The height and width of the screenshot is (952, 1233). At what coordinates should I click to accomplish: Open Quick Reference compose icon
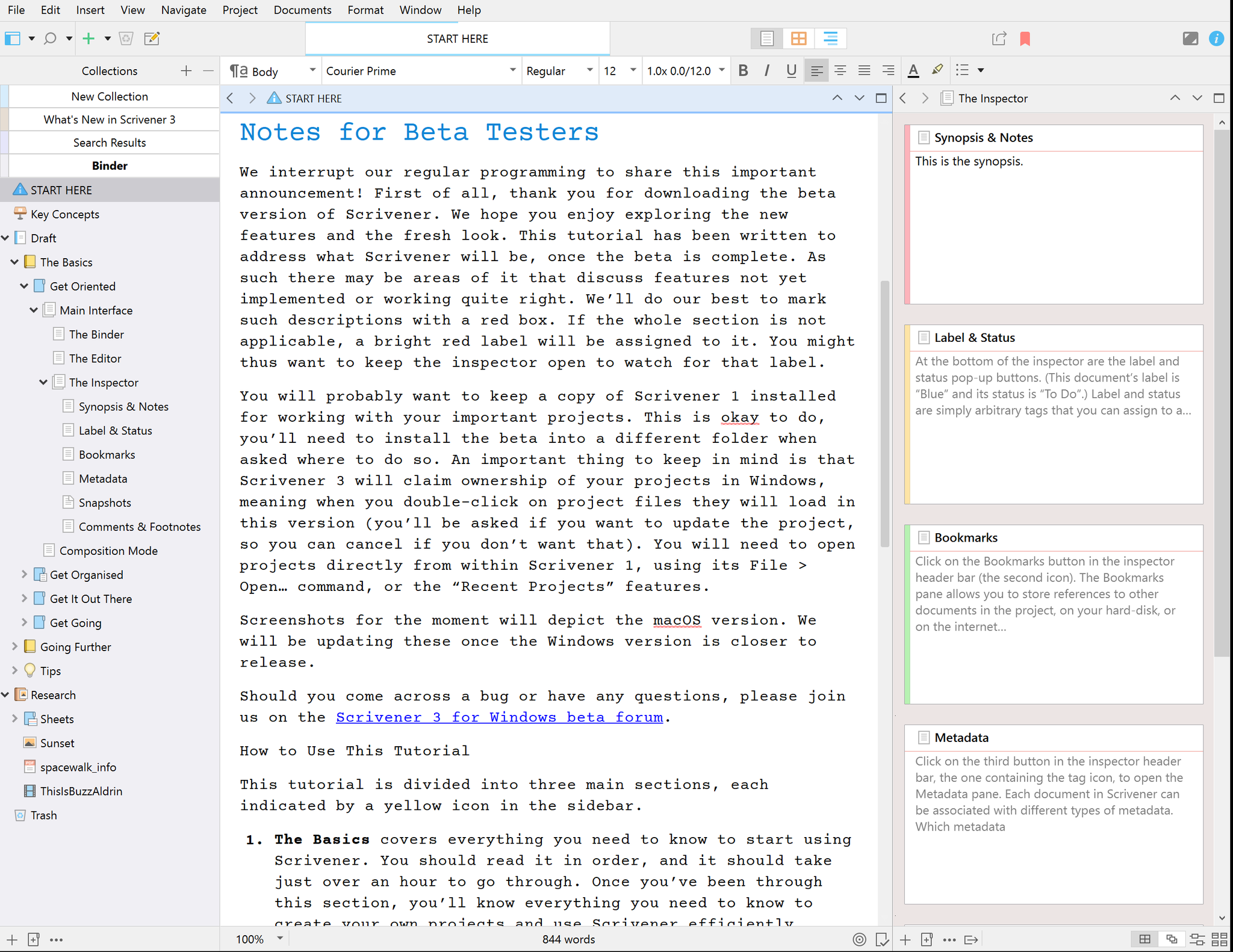152,39
